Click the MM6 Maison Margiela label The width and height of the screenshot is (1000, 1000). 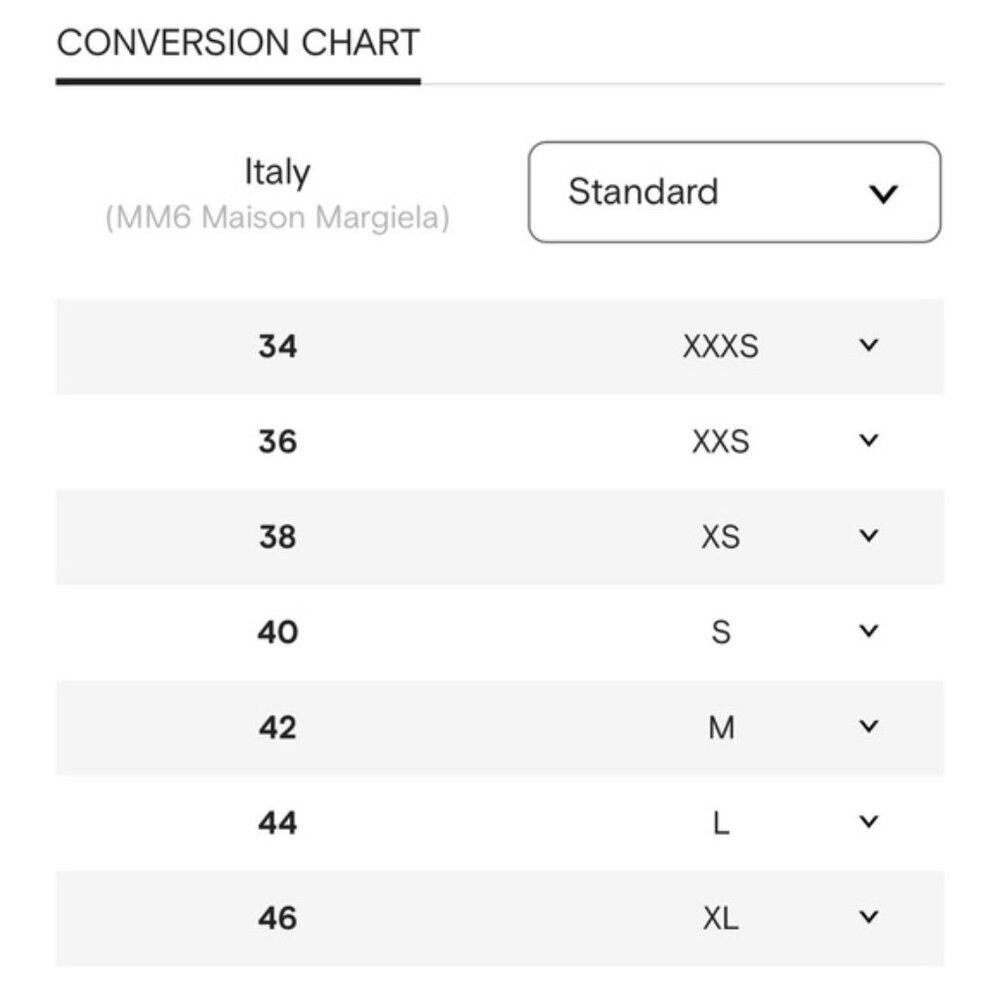coord(277,217)
